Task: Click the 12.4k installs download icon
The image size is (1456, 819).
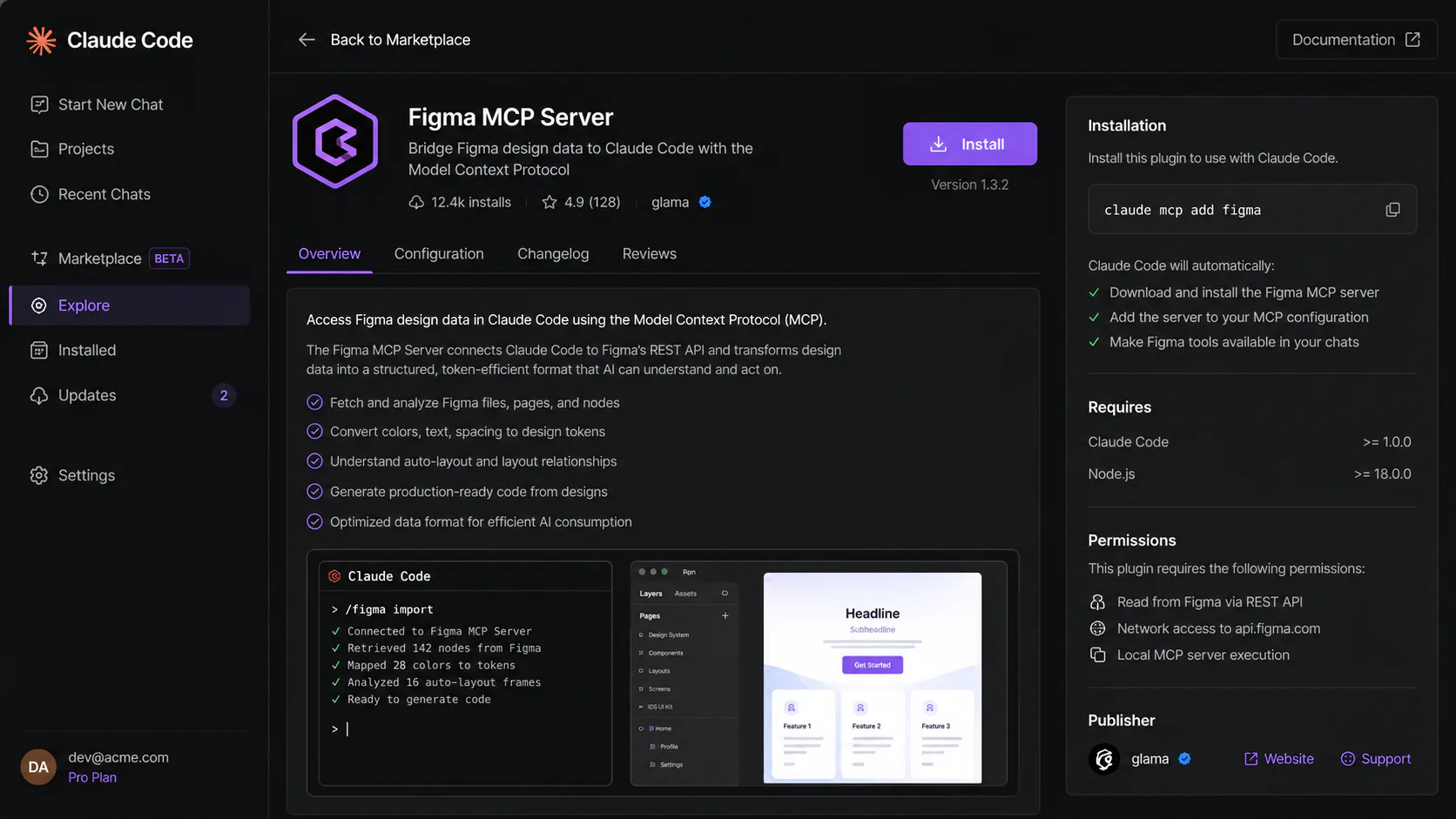Action: [416, 202]
